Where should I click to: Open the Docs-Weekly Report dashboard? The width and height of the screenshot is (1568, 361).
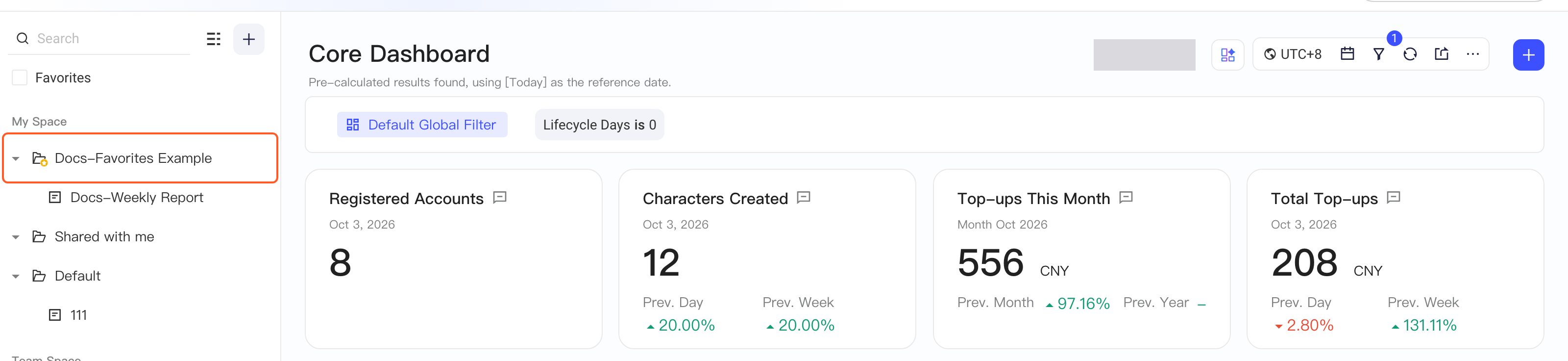(x=136, y=198)
